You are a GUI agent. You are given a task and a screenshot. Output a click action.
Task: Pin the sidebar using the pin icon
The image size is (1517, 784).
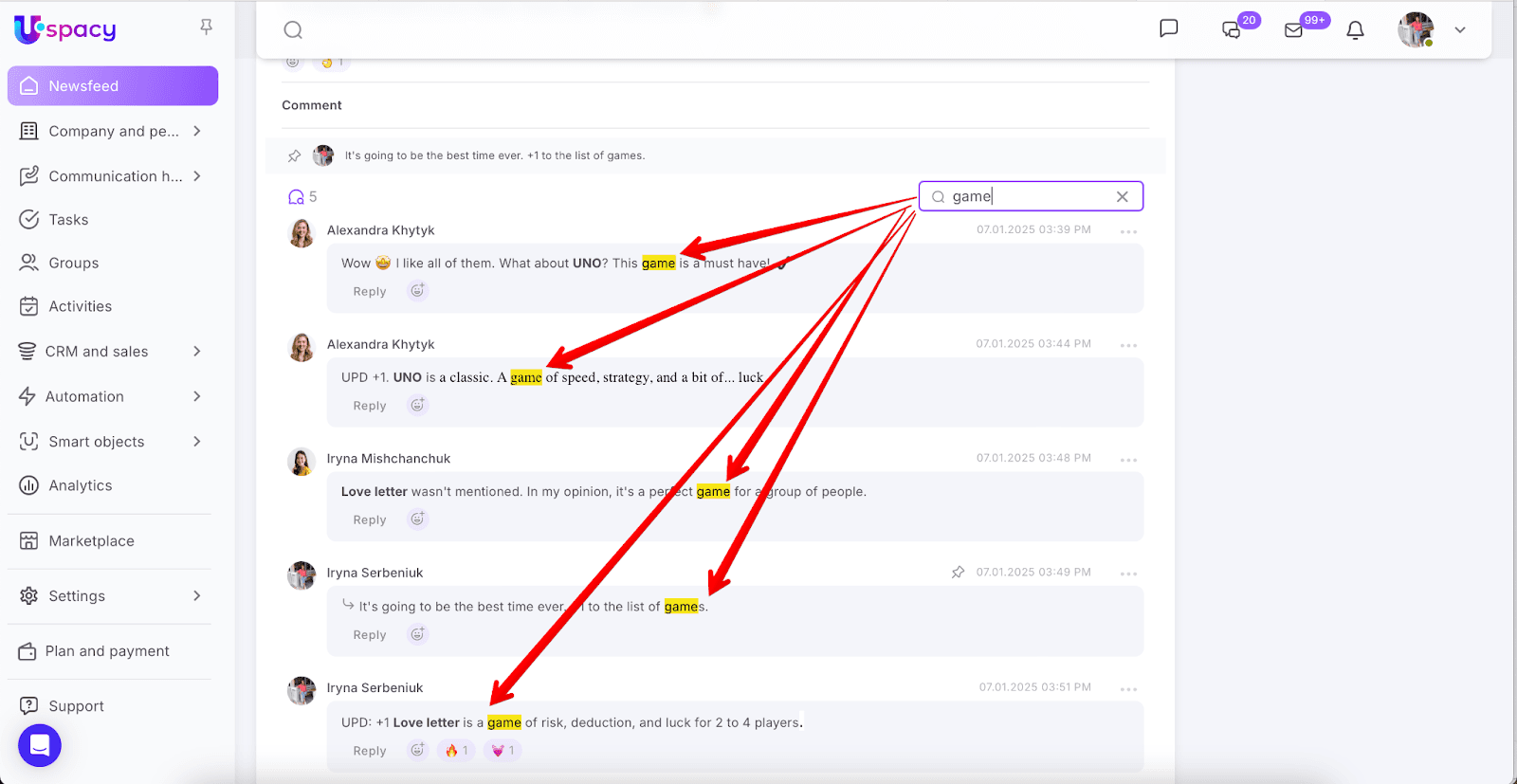[206, 27]
